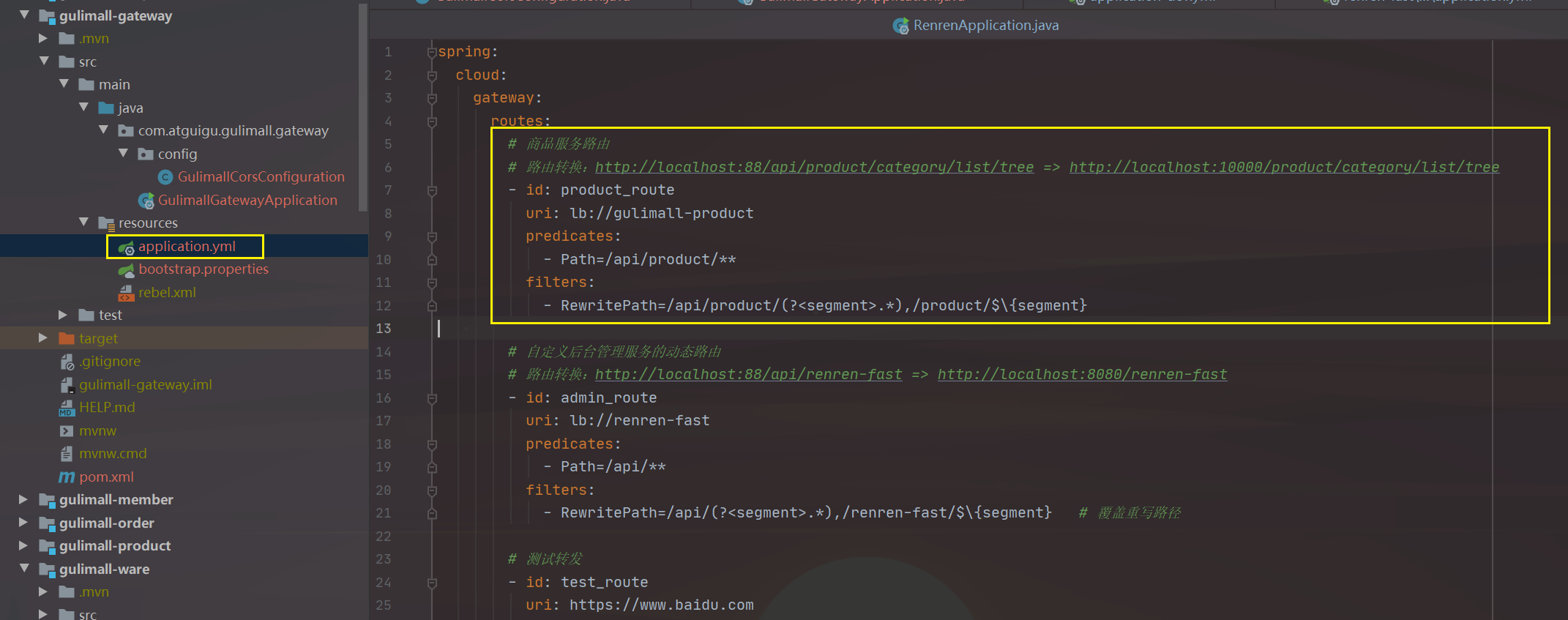Collapse the java folder arrow
The image size is (1568, 620).
(x=83, y=108)
